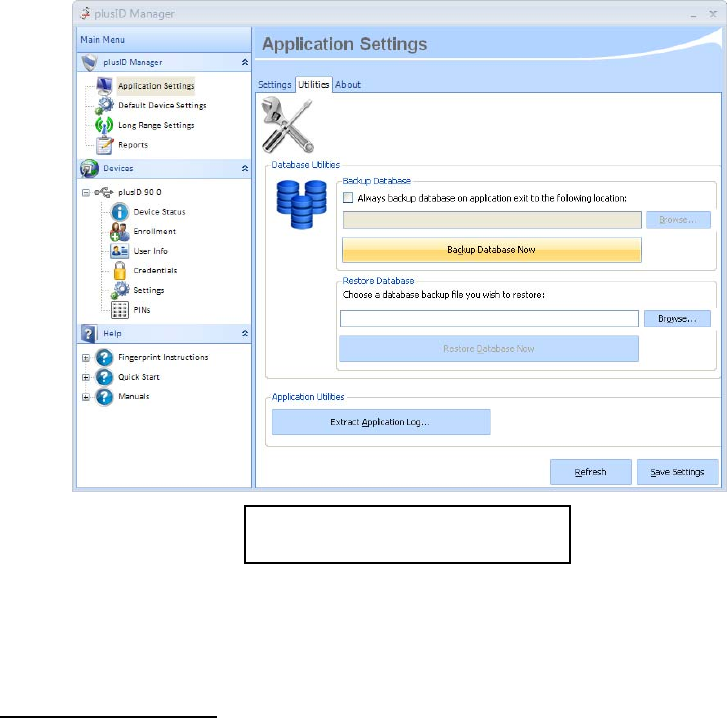Open the Device Status label
727x718 pixels.
pos(159,212)
